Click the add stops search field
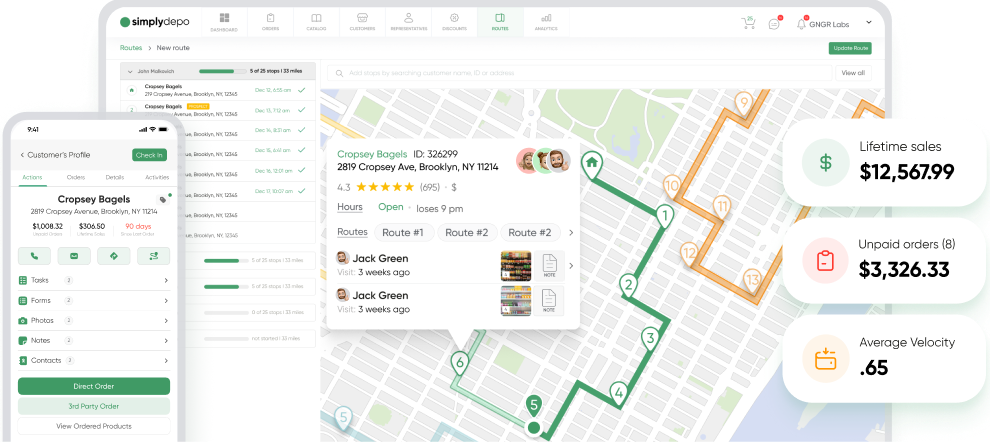The image size is (990, 442). [x=580, y=73]
